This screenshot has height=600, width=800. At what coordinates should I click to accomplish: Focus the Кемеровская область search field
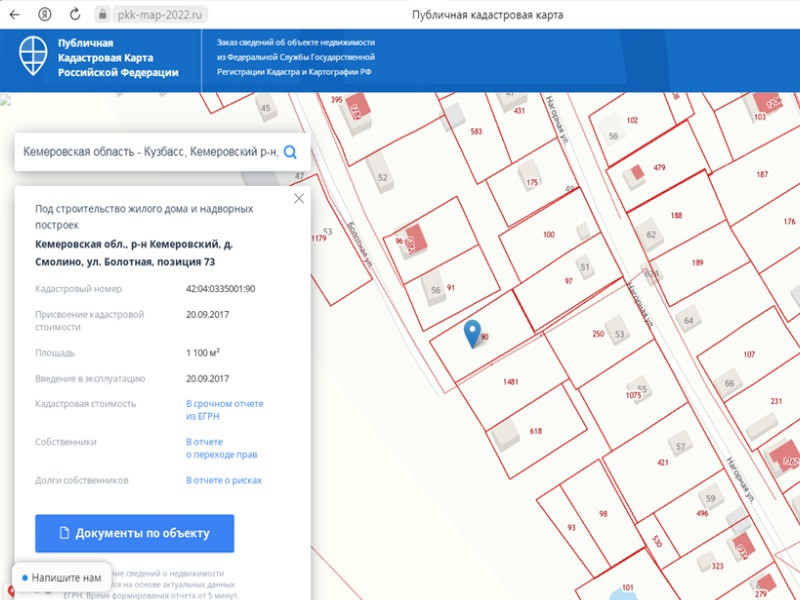(148, 152)
